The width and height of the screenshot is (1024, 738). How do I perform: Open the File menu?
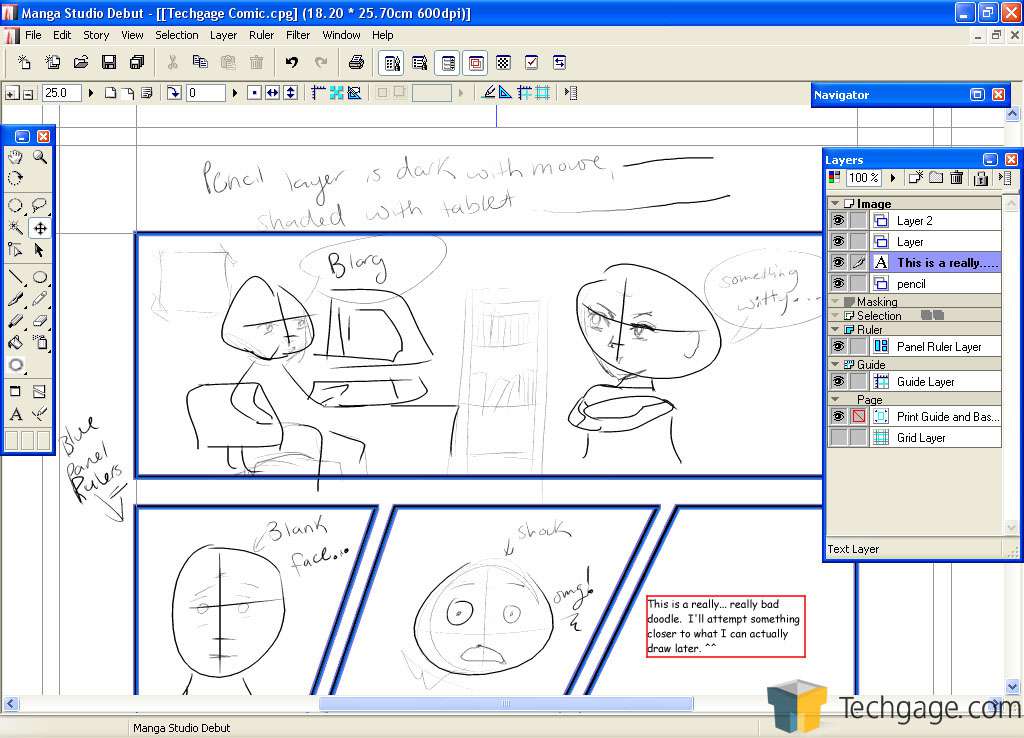[x=33, y=35]
